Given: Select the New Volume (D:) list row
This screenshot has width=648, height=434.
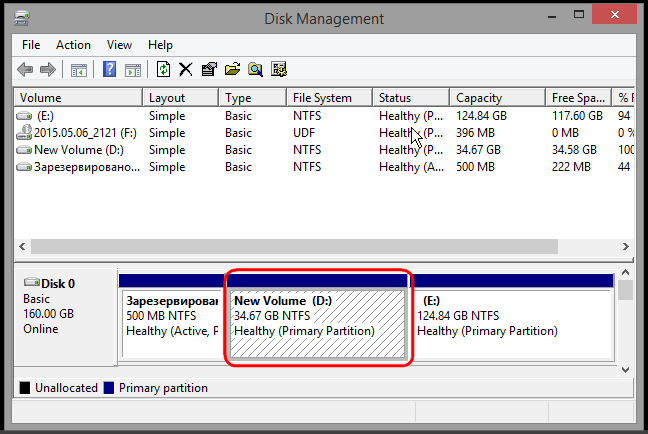Looking at the screenshot, I should click(x=324, y=150).
